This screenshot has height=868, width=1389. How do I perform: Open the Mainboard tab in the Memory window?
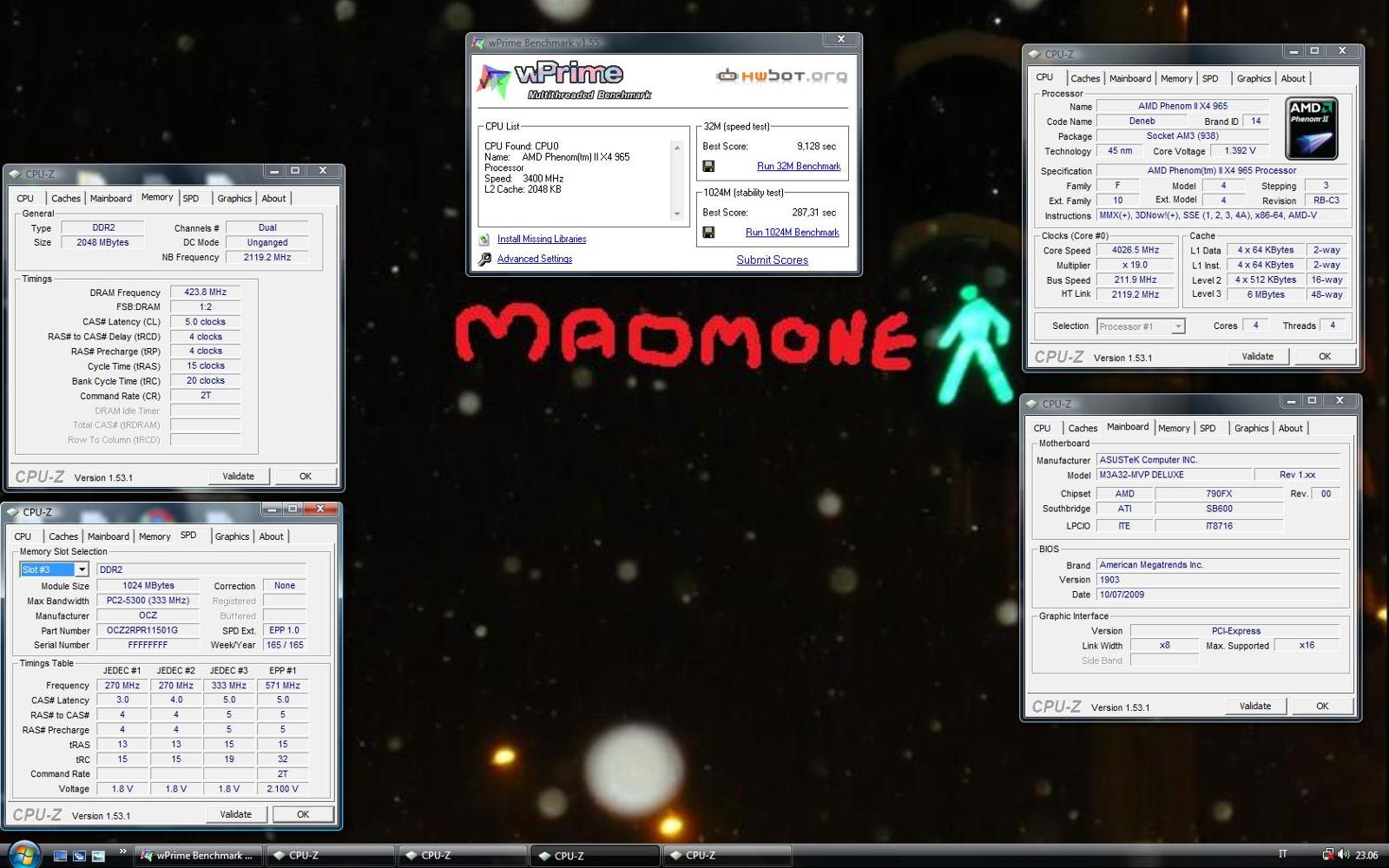click(x=111, y=199)
